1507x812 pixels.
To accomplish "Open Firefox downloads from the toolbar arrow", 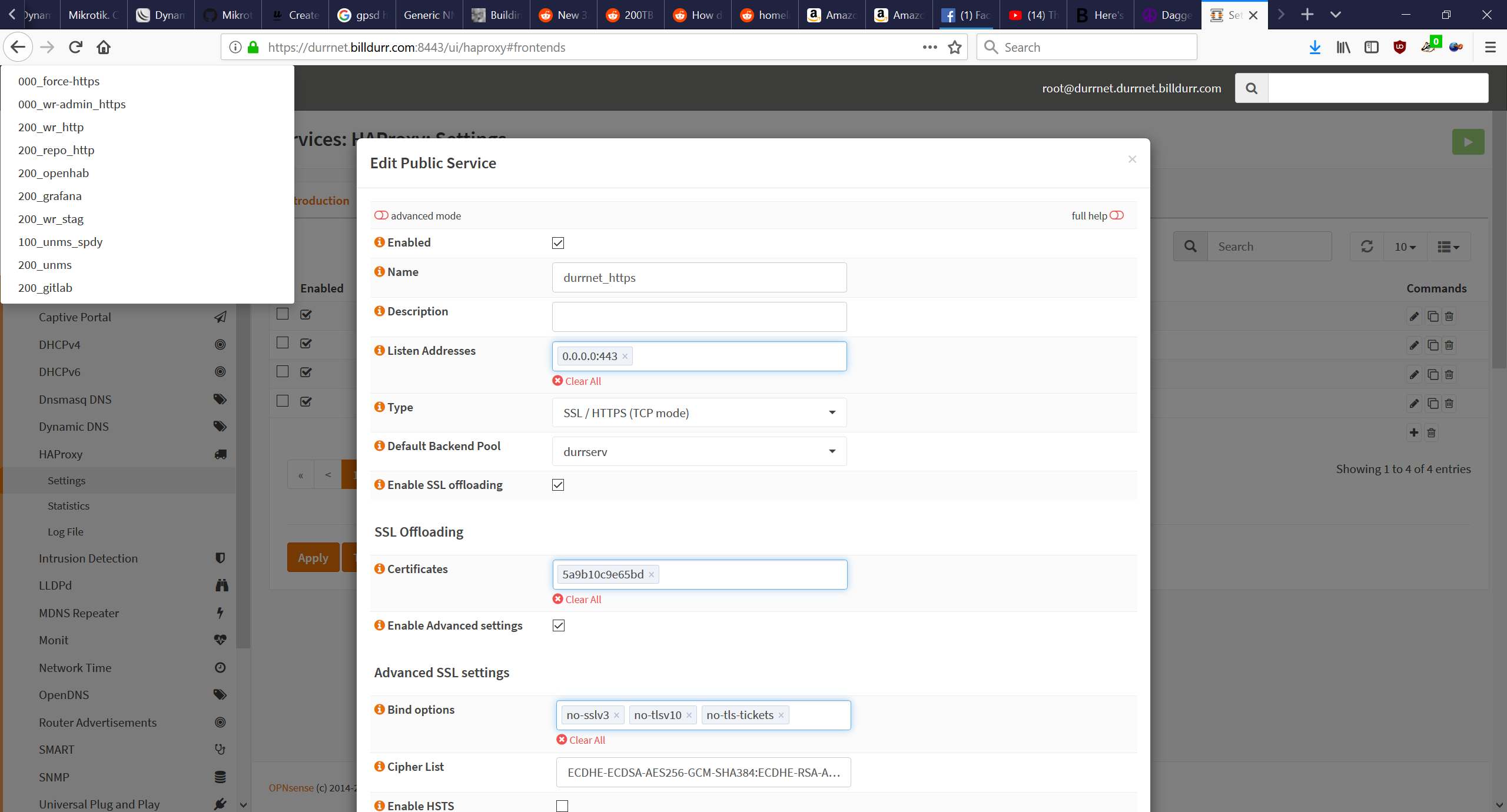I will (x=1315, y=47).
